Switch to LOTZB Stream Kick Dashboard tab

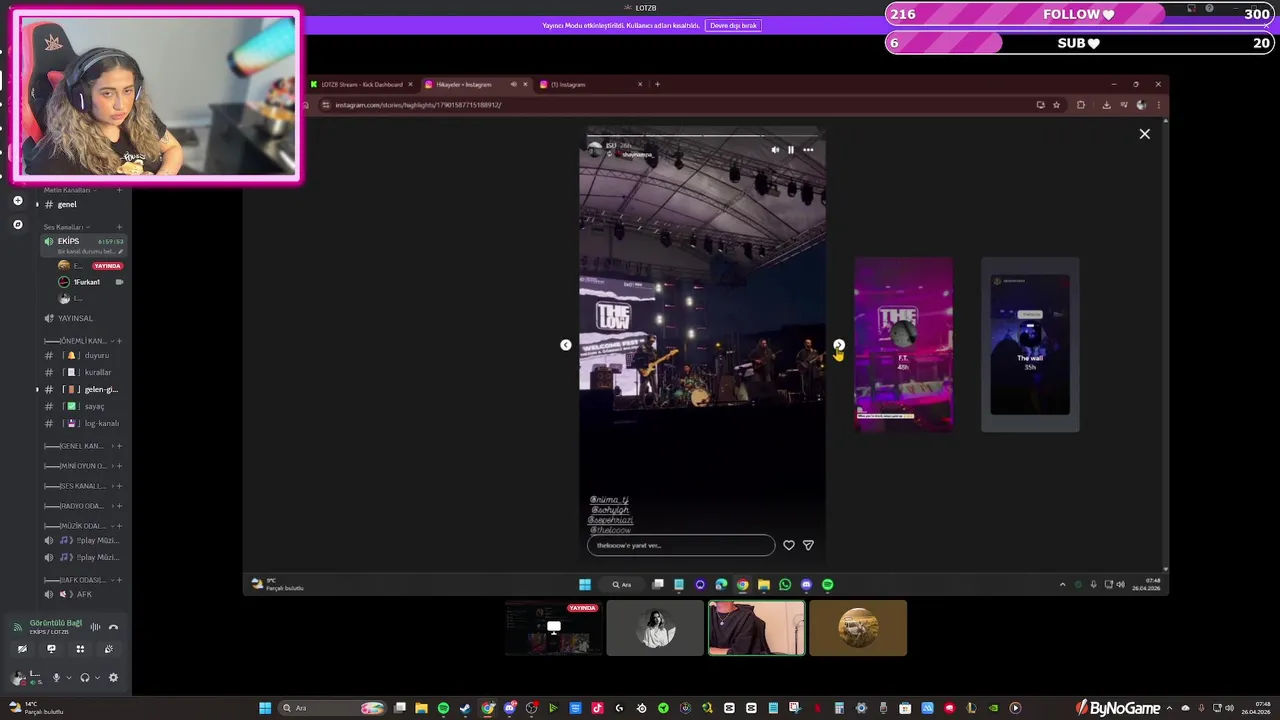pos(361,84)
